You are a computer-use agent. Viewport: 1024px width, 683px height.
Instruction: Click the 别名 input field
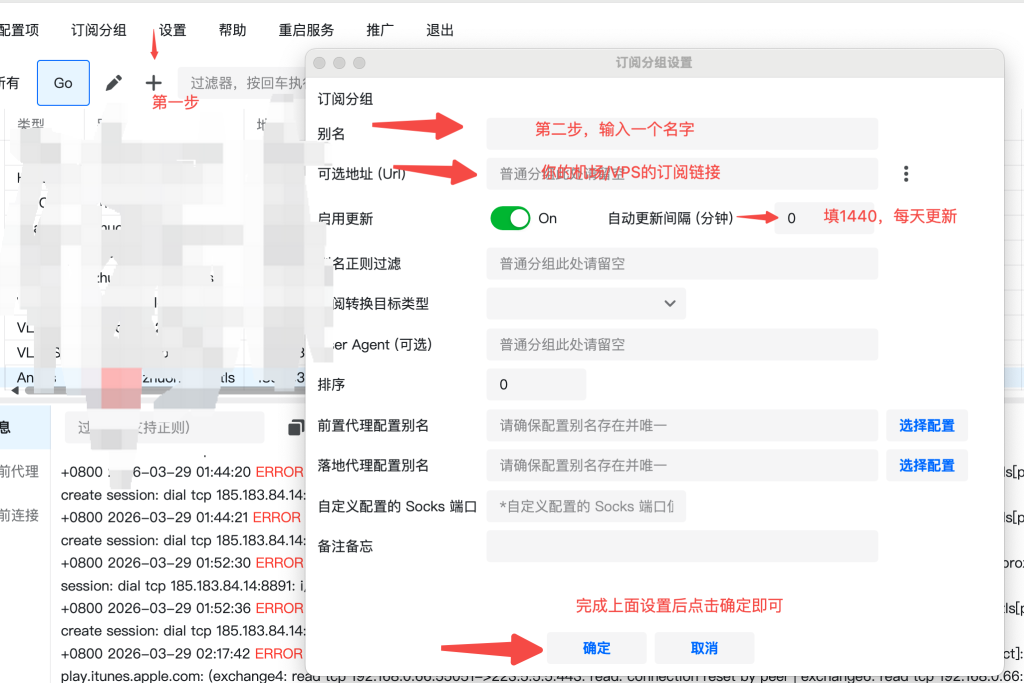pos(682,133)
